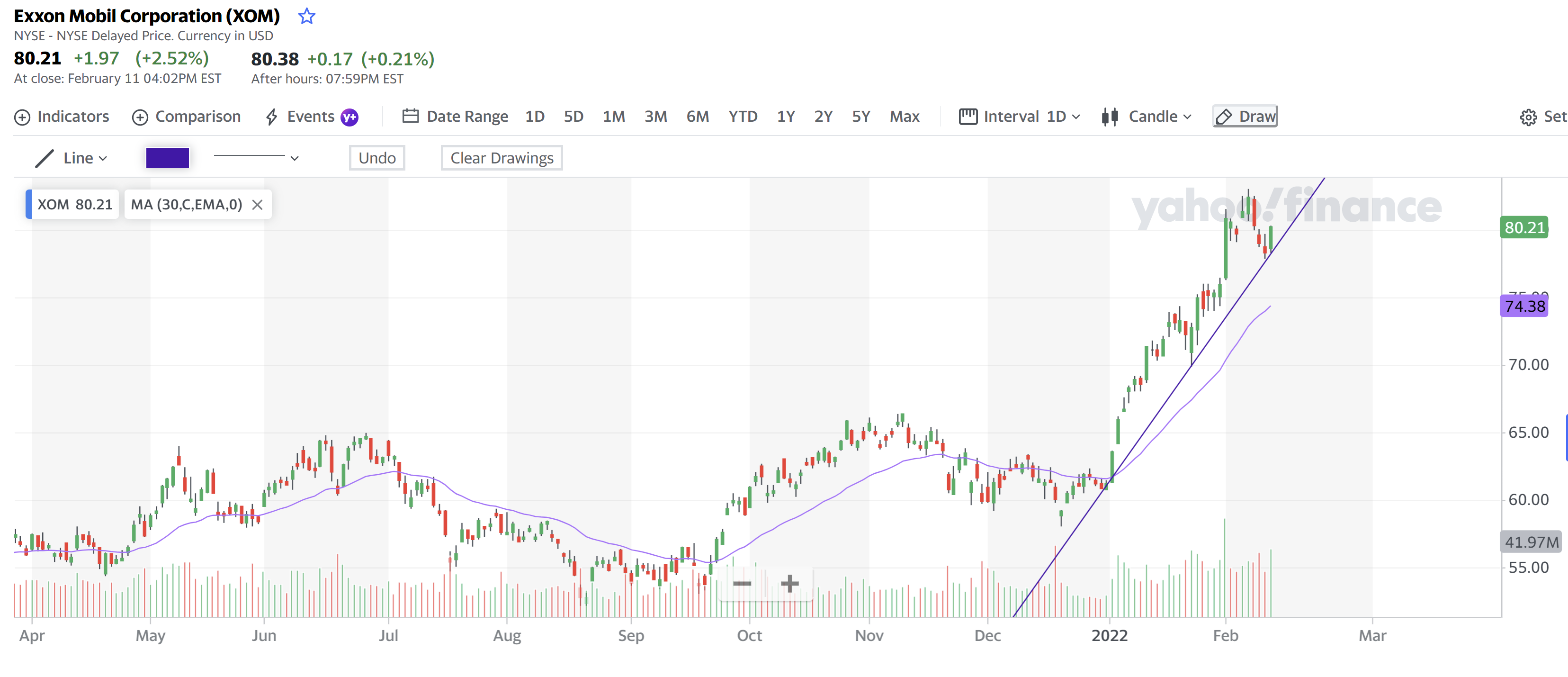Toggle the Draw tool button
This screenshot has width=1568, height=677.
click(x=1245, y=116)
